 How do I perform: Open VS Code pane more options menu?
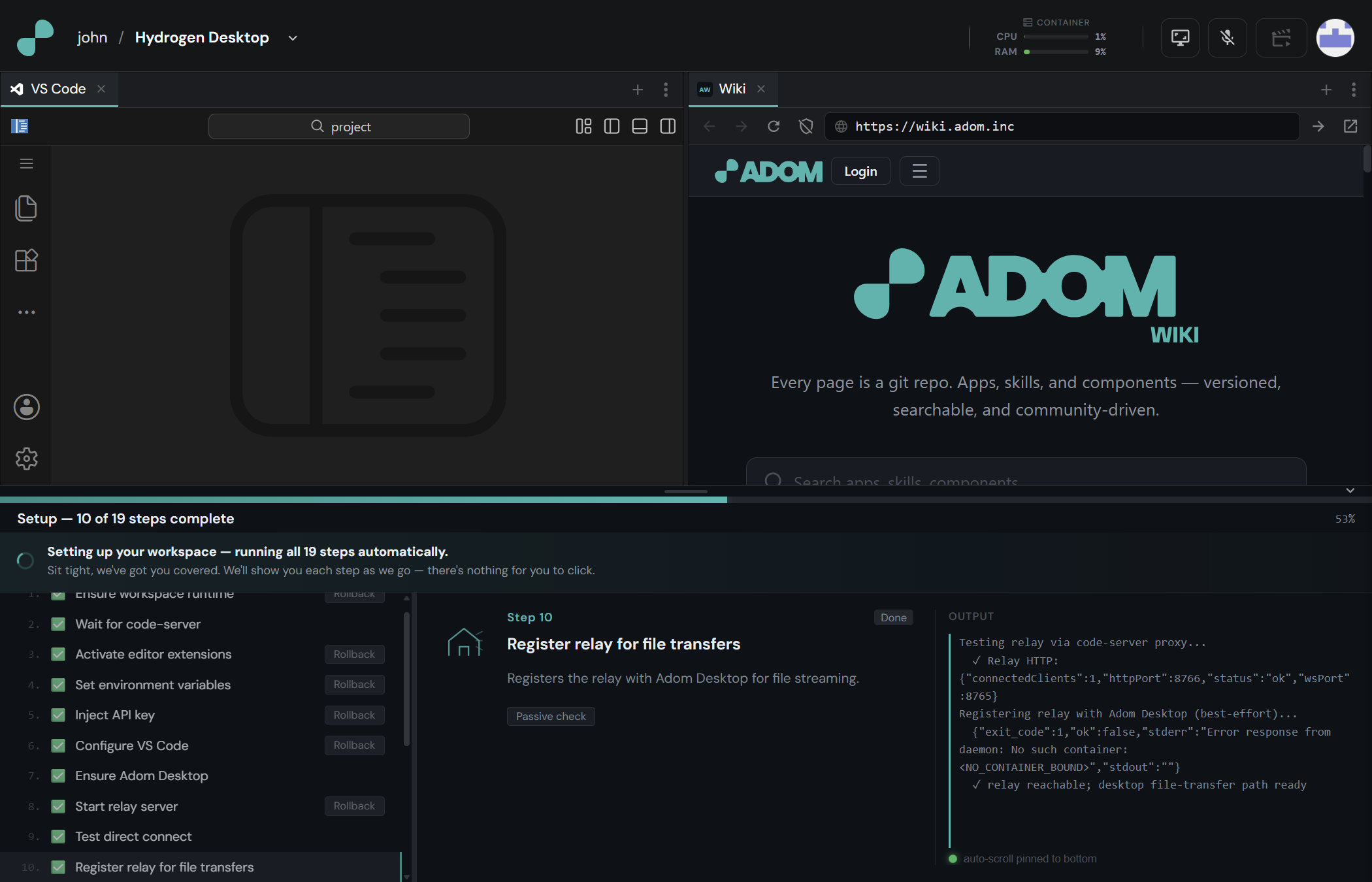tap(666, 90)
